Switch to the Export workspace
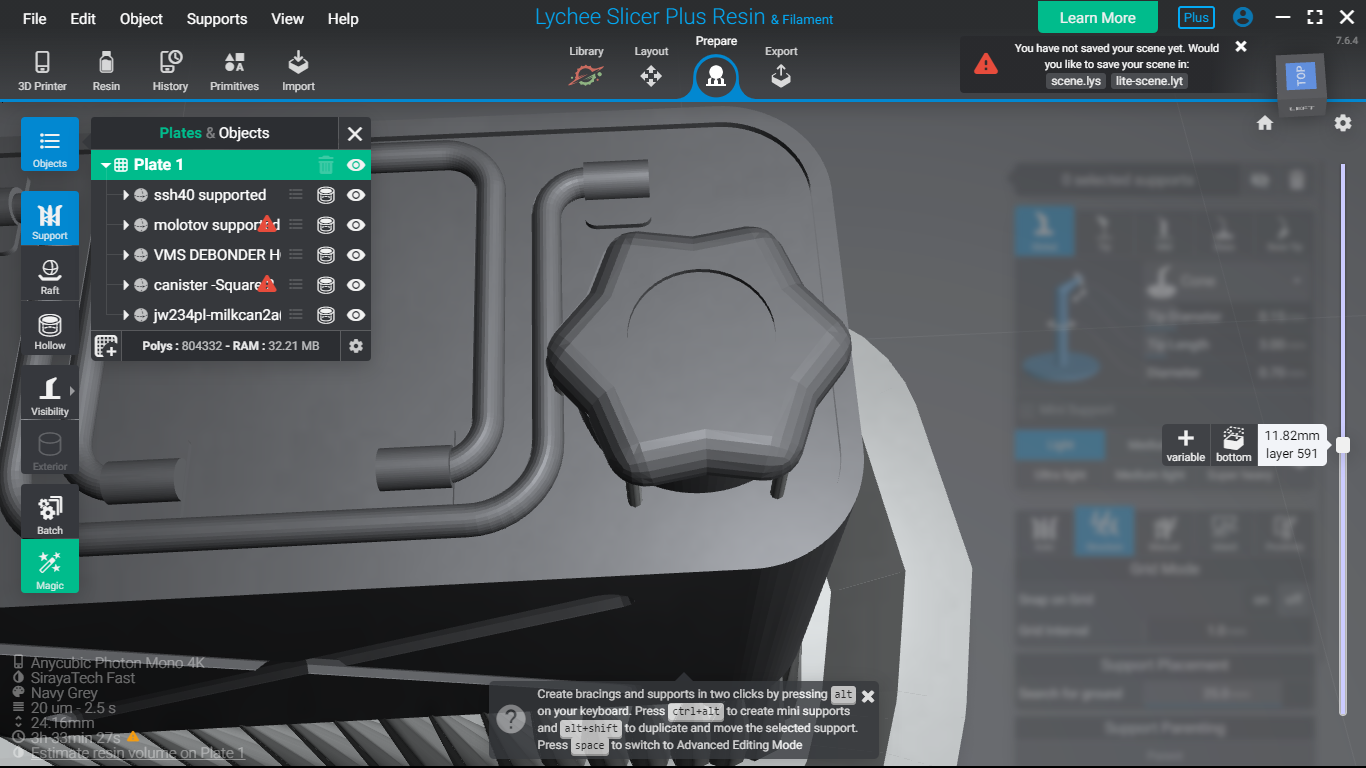Viewport: 1366px width, 768px height. [781, 67]
